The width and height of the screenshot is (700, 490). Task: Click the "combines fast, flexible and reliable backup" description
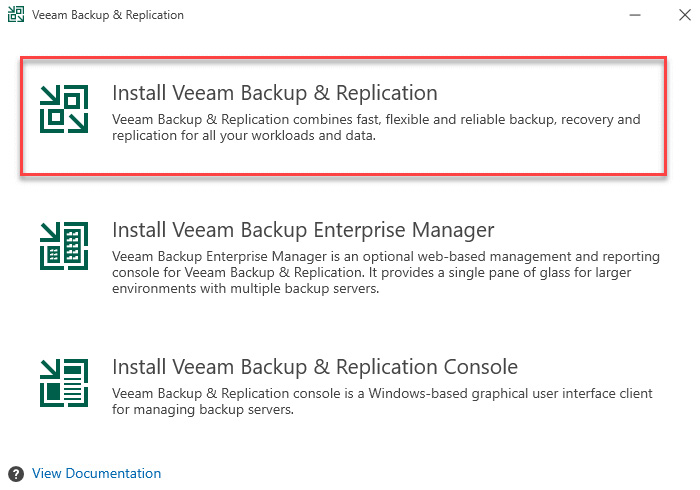(376, 120)
